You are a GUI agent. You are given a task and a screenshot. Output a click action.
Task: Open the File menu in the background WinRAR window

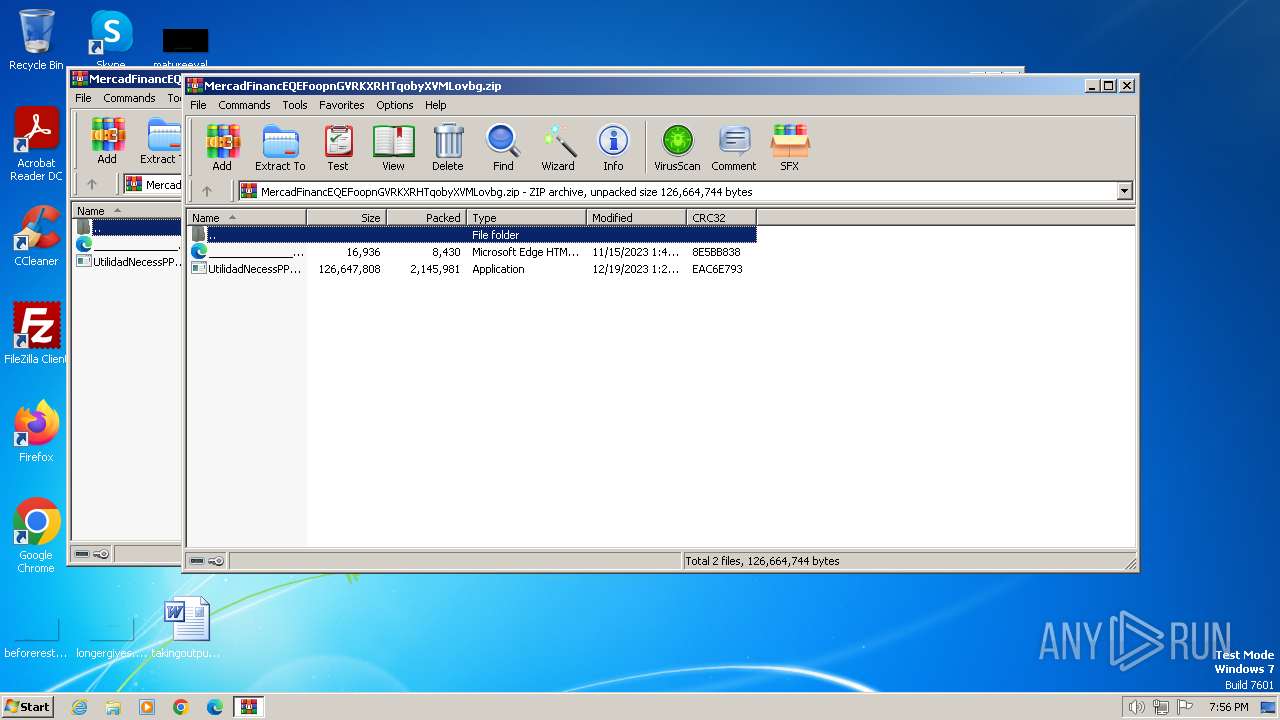(83, 98)
